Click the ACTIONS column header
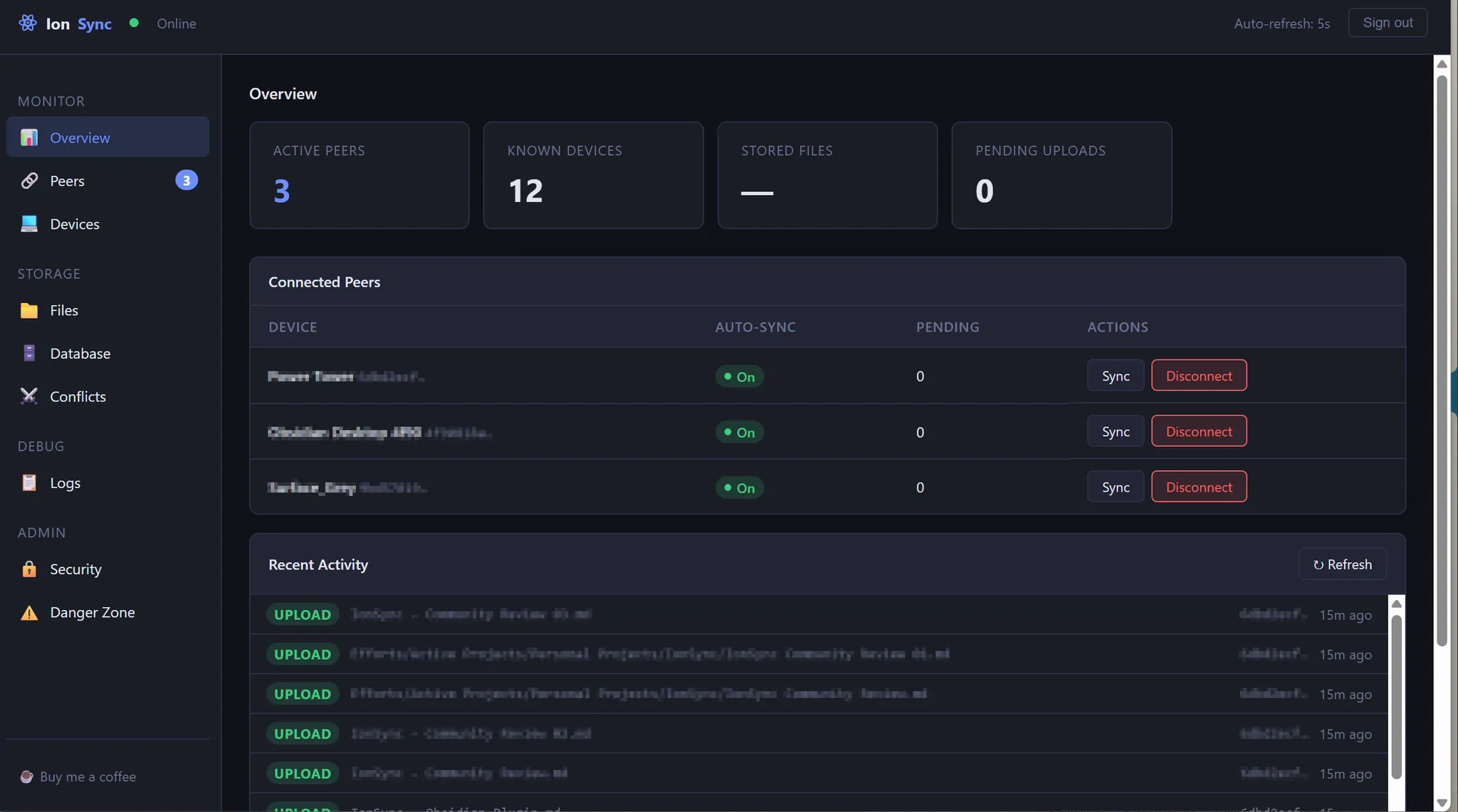 [1118, 327]
